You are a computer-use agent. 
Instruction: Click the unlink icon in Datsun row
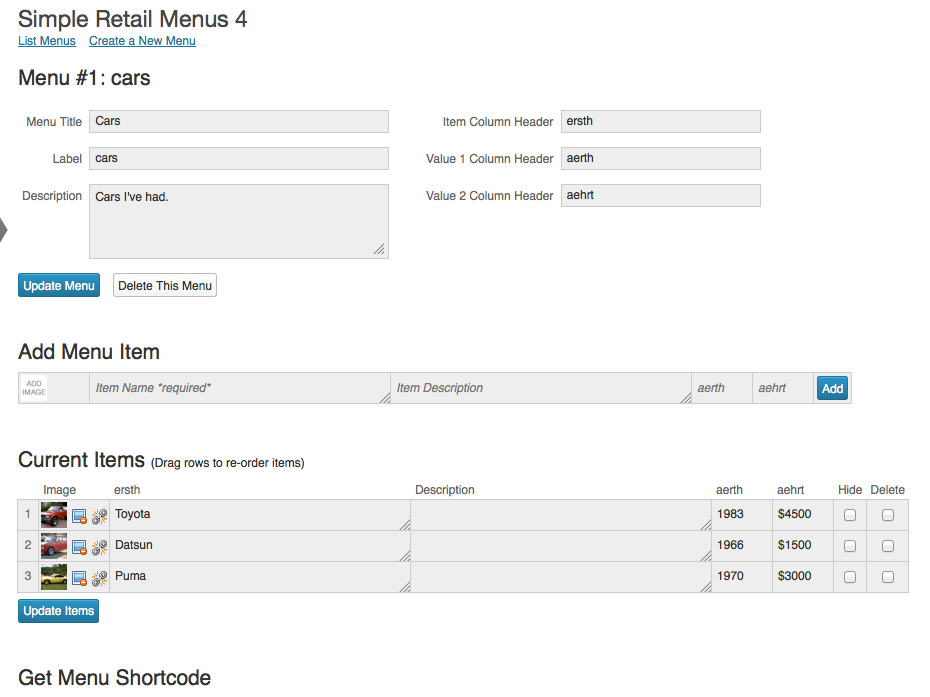(99, 548)
